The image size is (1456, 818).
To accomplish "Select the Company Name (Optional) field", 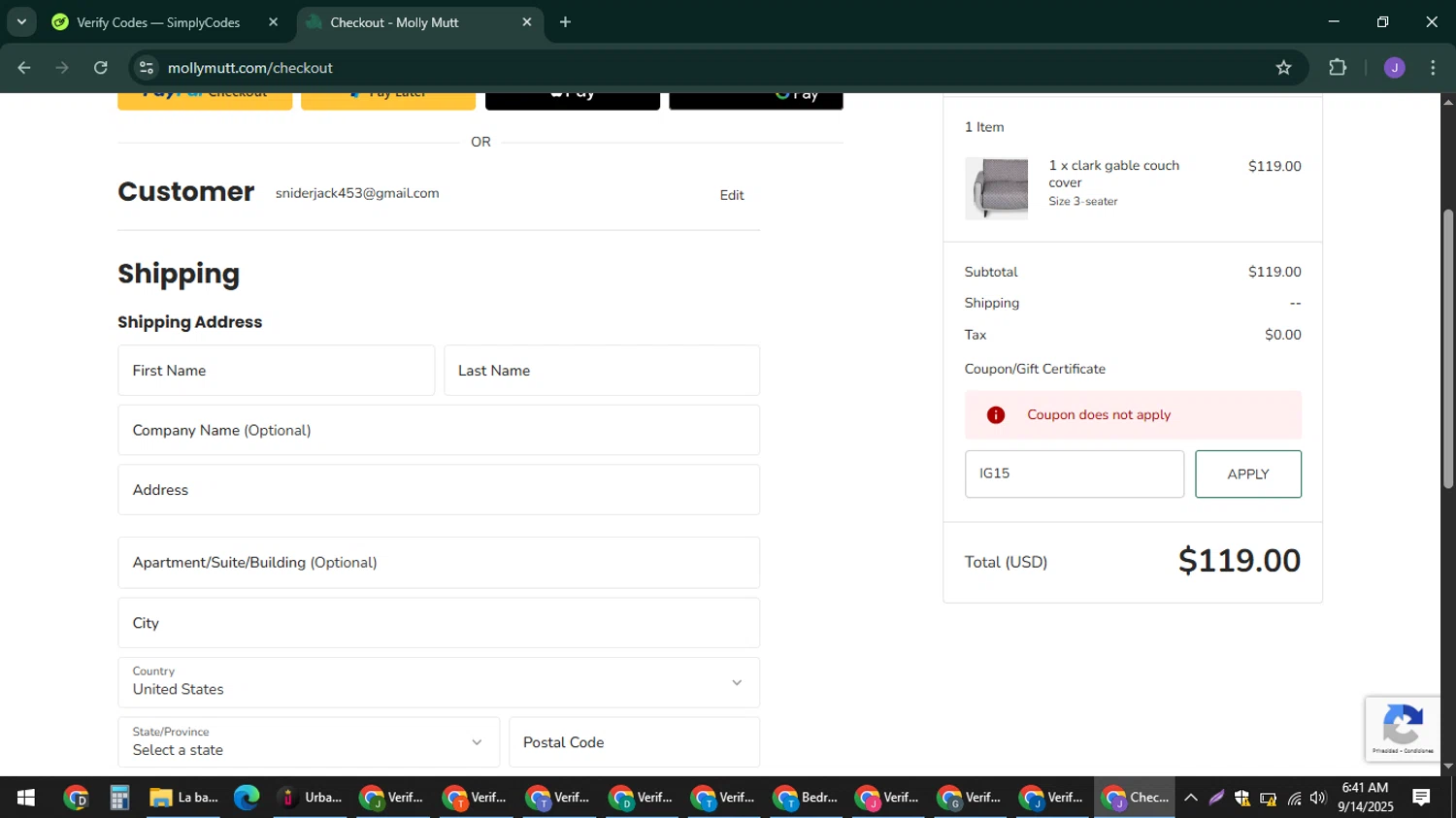I will [x=439, y=430].
